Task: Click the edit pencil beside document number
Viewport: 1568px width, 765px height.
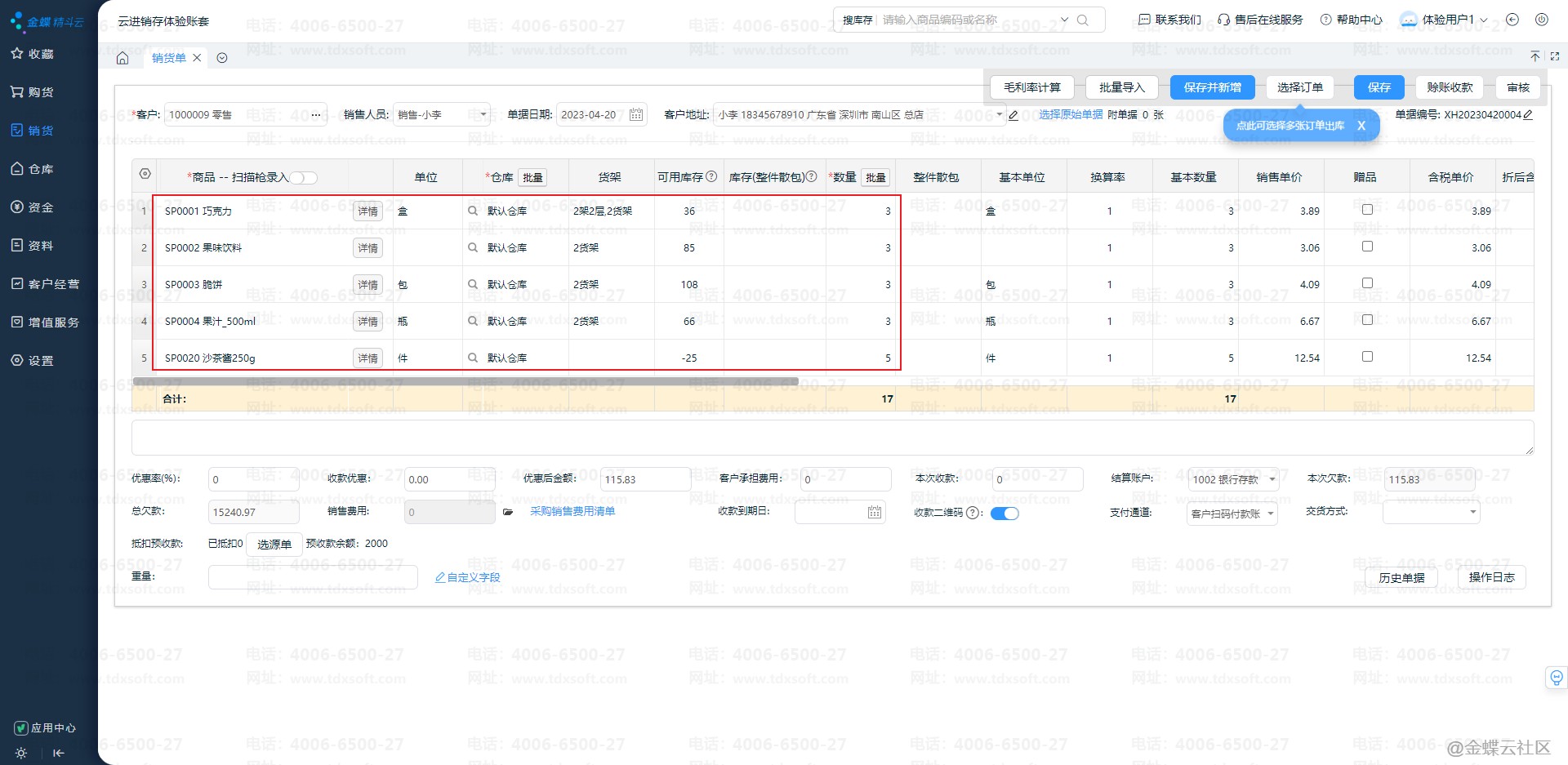Action: [1528, 115]
